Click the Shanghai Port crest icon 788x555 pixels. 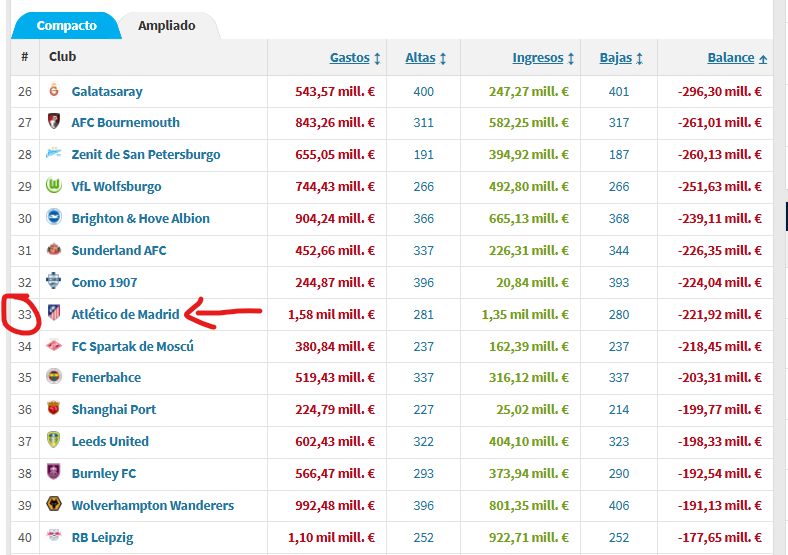pyautogui.click(x=54, y=408)
